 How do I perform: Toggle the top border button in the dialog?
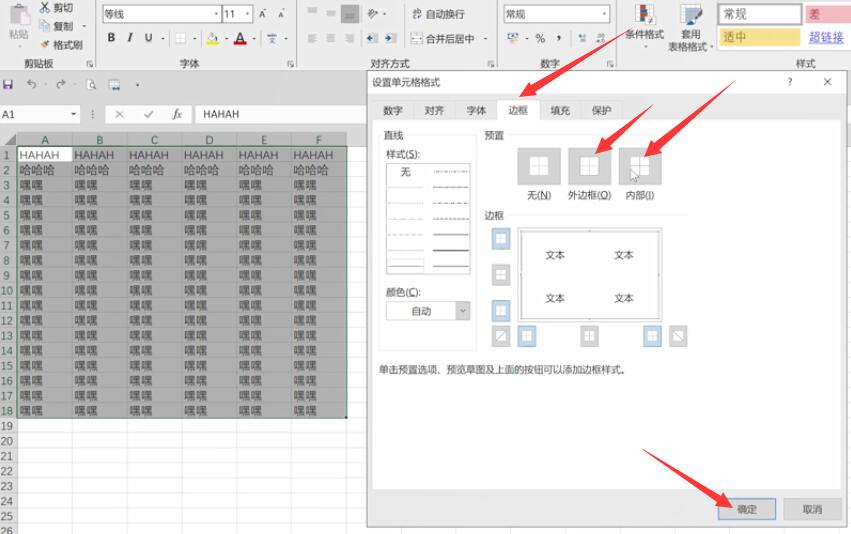501,239
